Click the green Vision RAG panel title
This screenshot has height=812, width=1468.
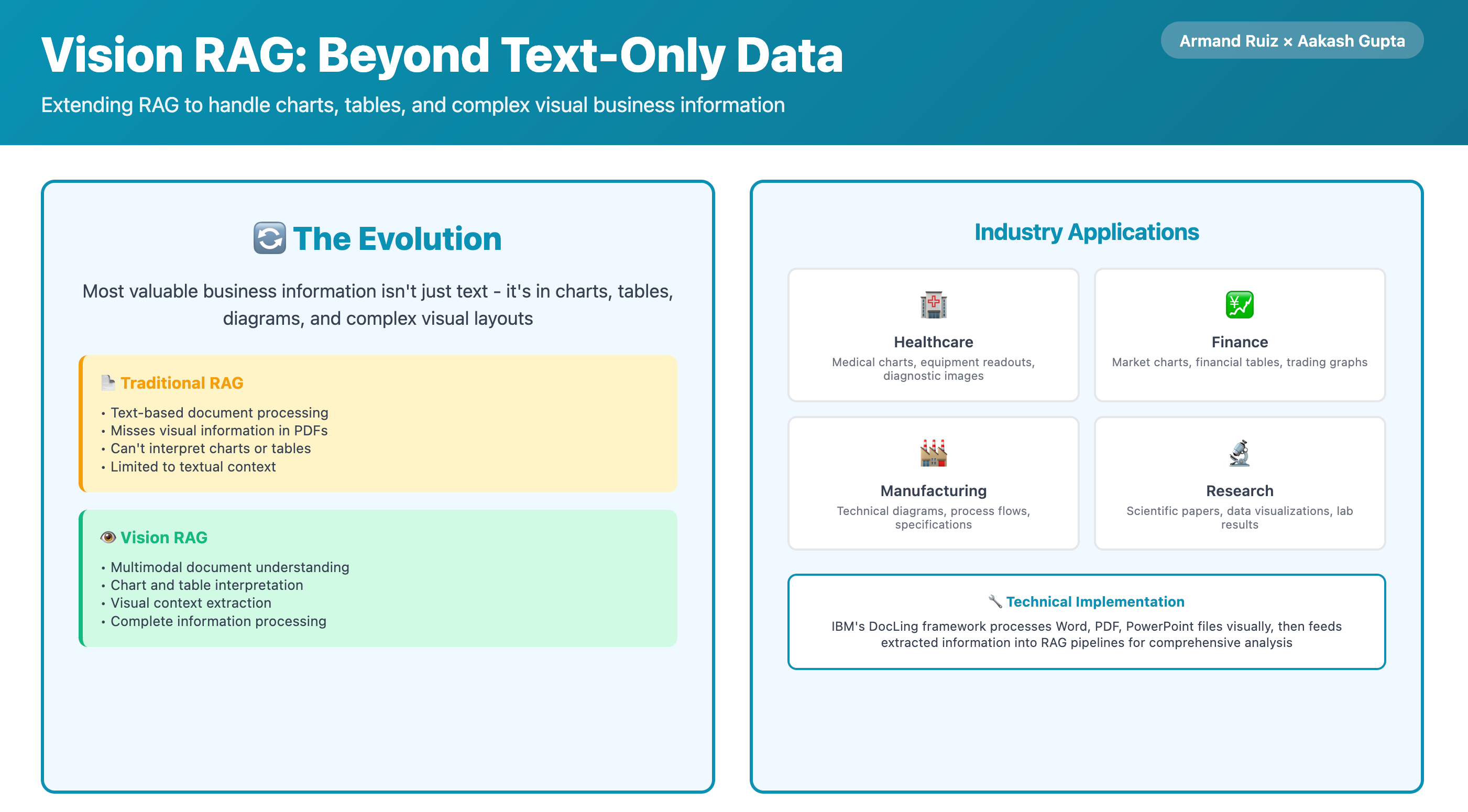163,537
